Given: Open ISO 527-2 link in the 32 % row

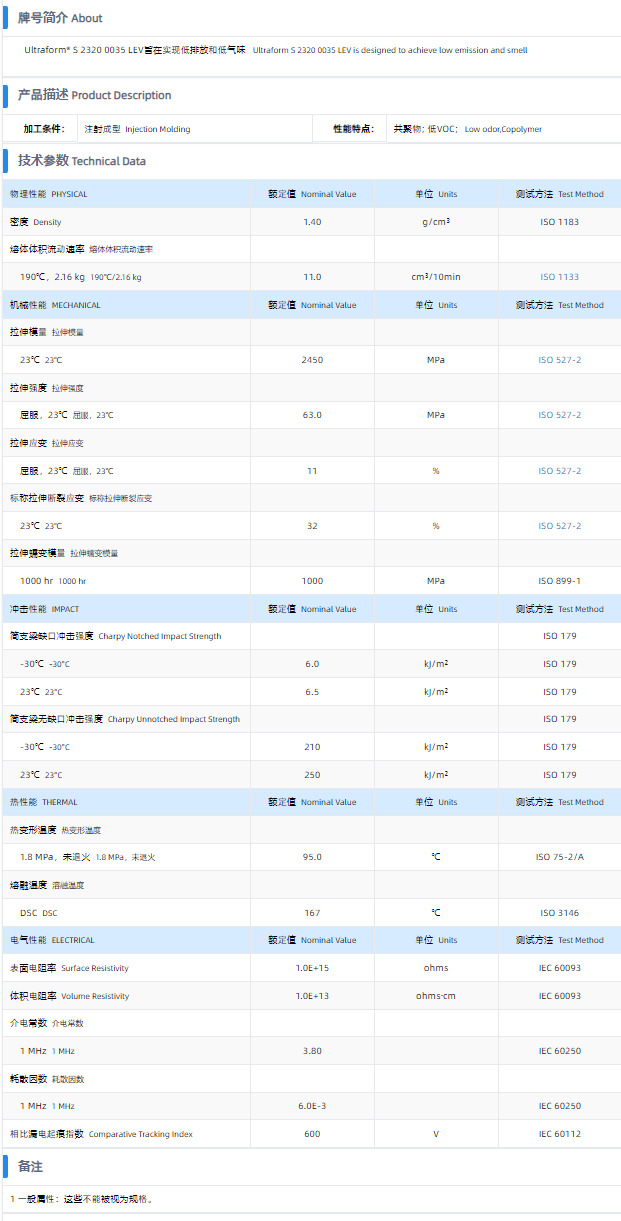Looking at the screenshot, I should [x=559, y=526].
